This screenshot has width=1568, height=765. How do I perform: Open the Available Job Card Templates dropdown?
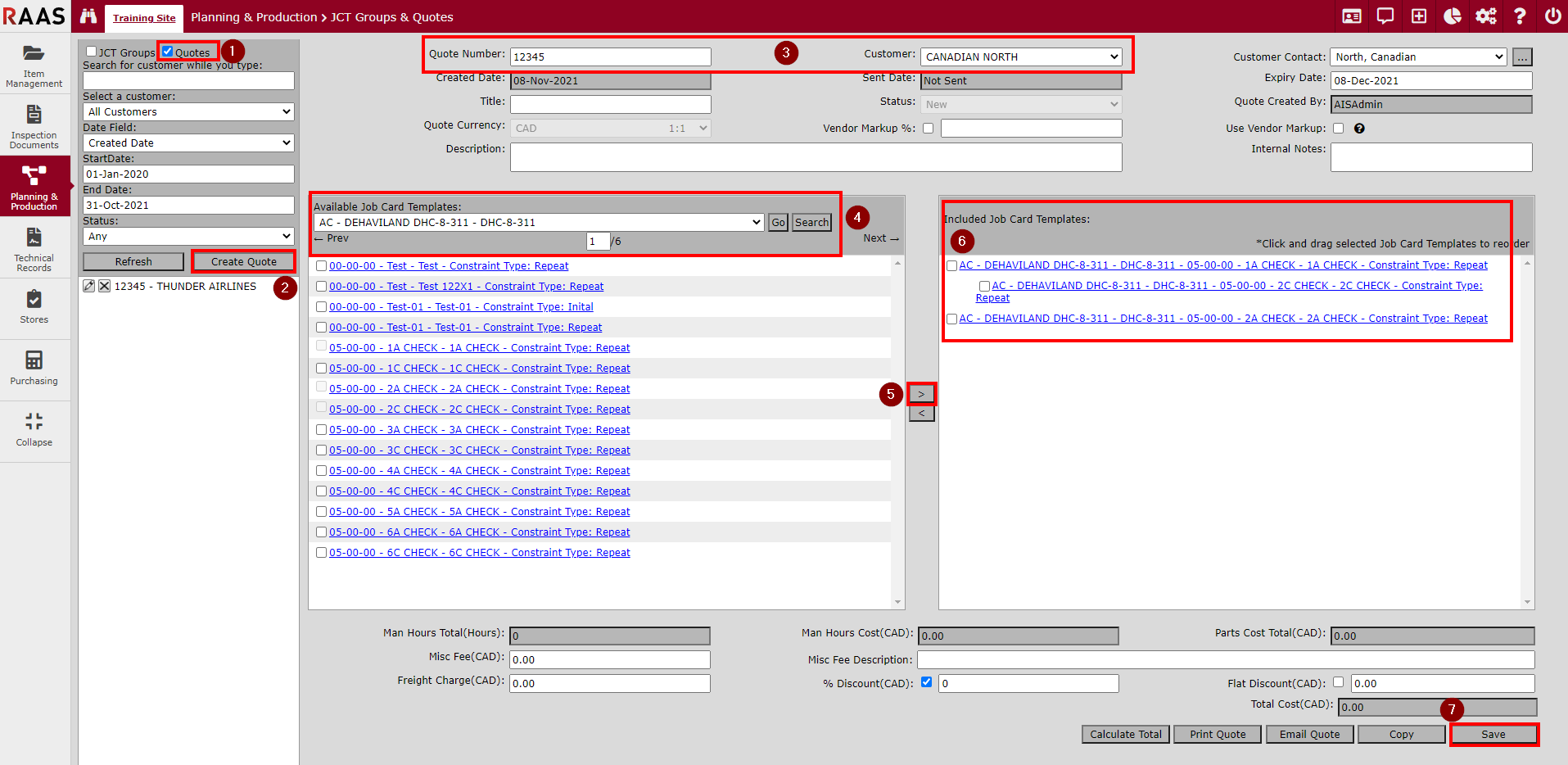[539, 222]
